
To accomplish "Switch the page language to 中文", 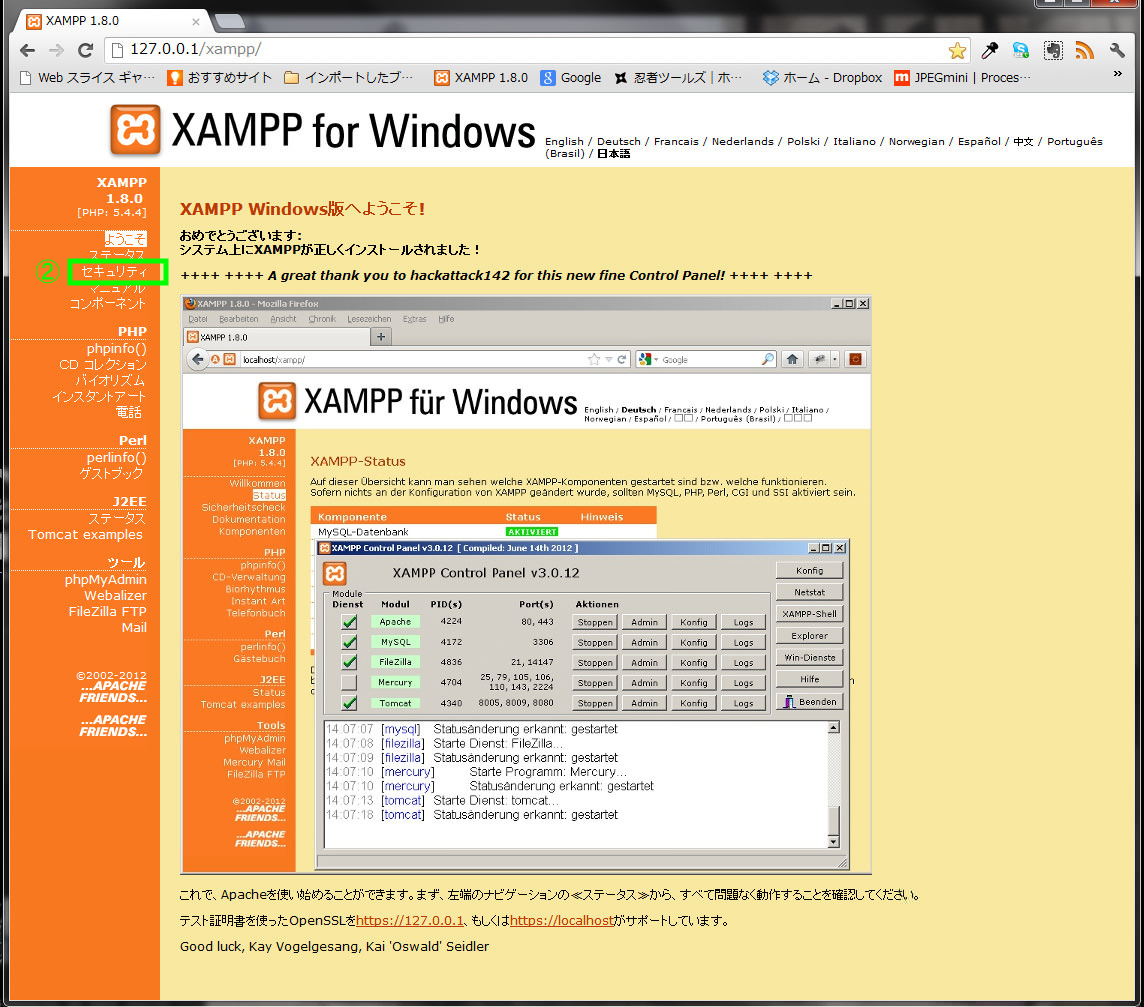I will tap(1023, 142).
